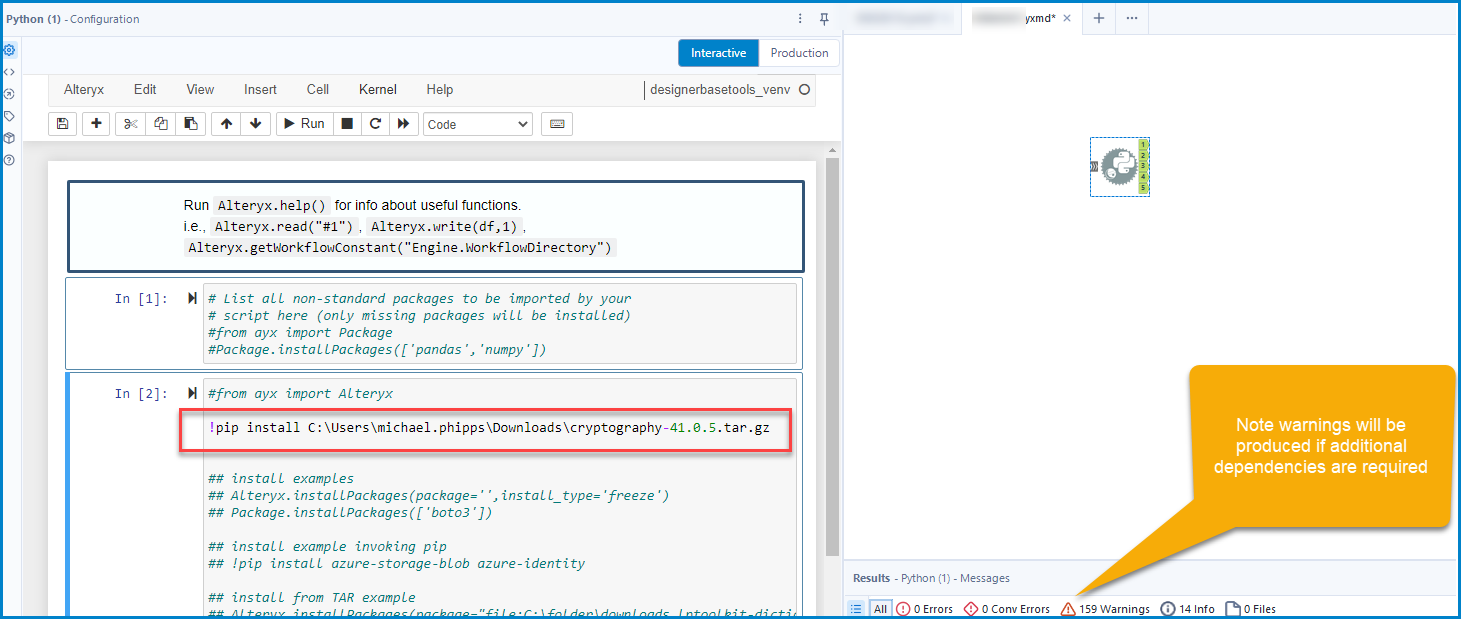Open the Alteryx menu
The width and height of the screenshot is (1461, 619).
(x=84, y=89)
